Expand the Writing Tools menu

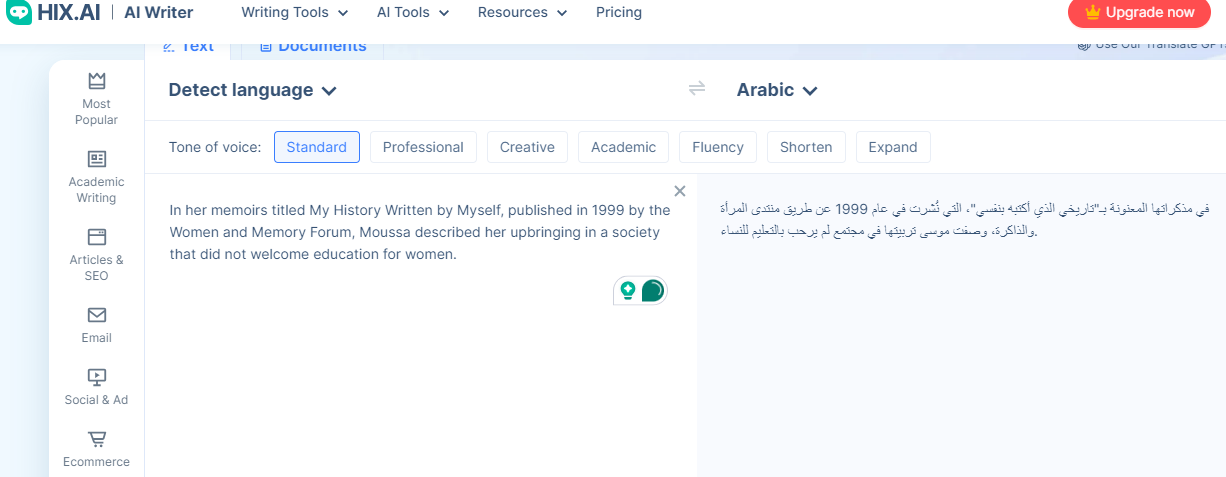pyautogui.click(x=295, y=13)
